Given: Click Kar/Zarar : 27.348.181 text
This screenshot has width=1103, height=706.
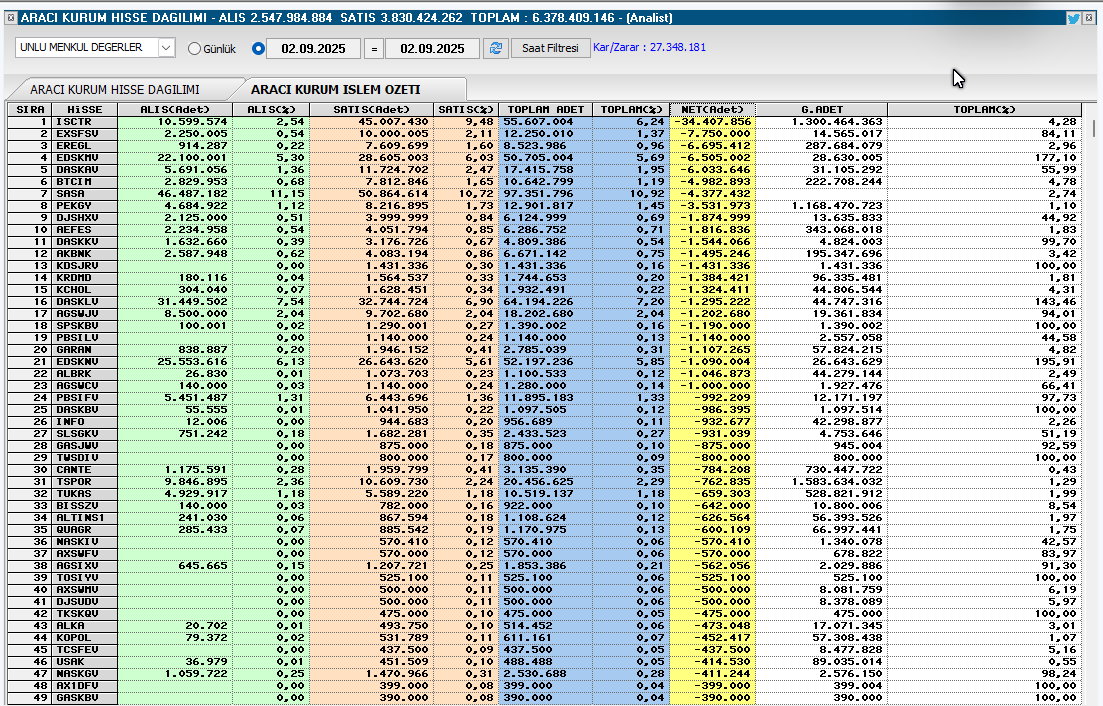Looking at the screenshot, I should point(649,47).
